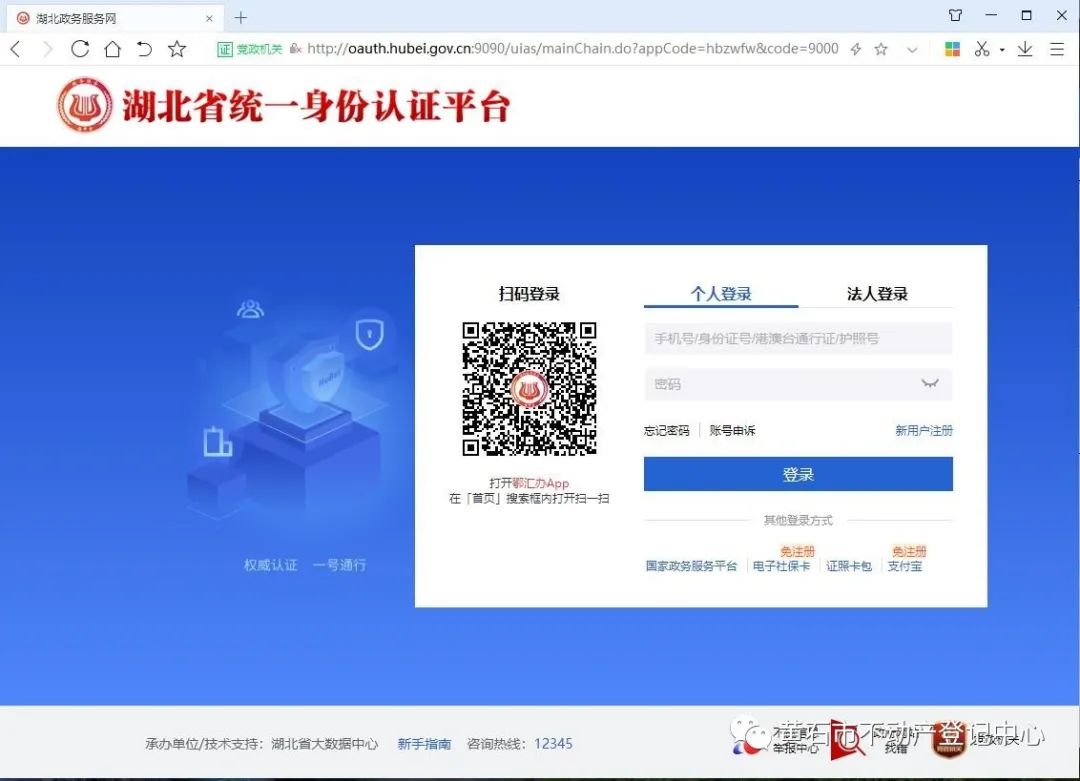Open the scissors screenshot tool
Viewport: 1080px width, 781px height.
[x=981, y=49]
